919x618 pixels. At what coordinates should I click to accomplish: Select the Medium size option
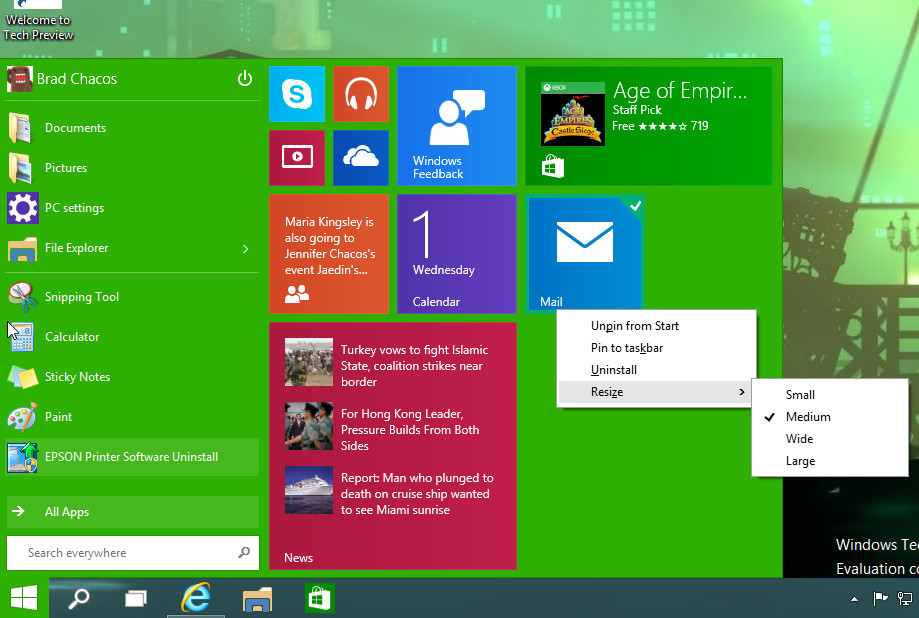coord(808,417)
